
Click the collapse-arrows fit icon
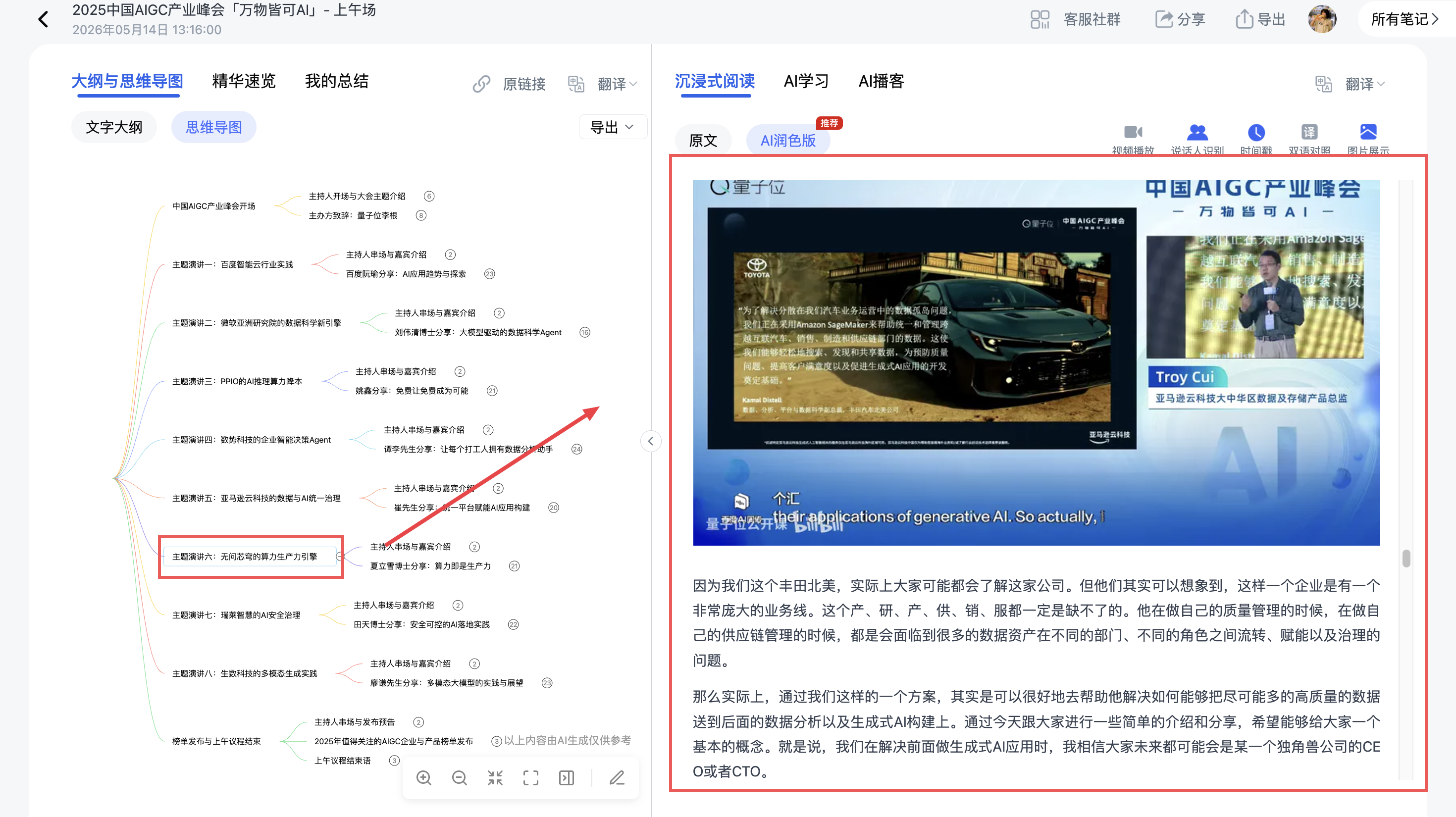click(495, 778)
